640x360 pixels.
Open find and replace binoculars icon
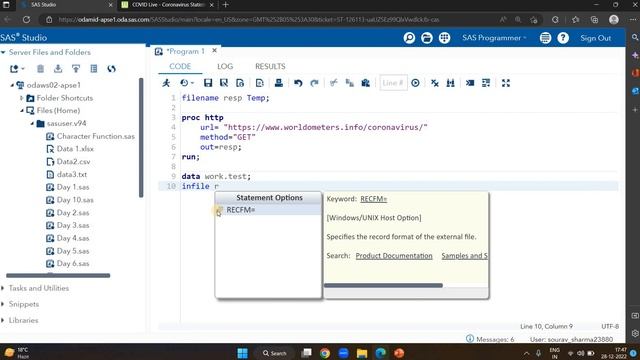451,83
